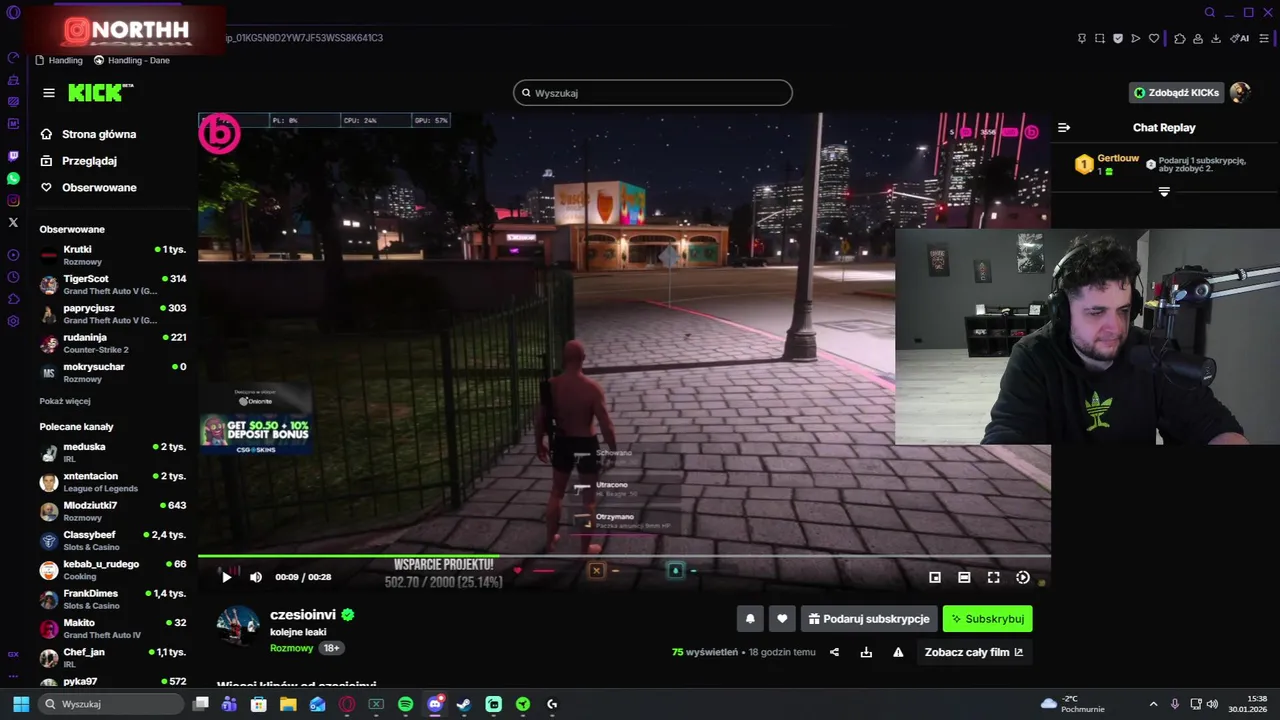The width and height of the screenshot is (1280, 720).
Task: Open video playback settings
Action: click(1023, 577)
